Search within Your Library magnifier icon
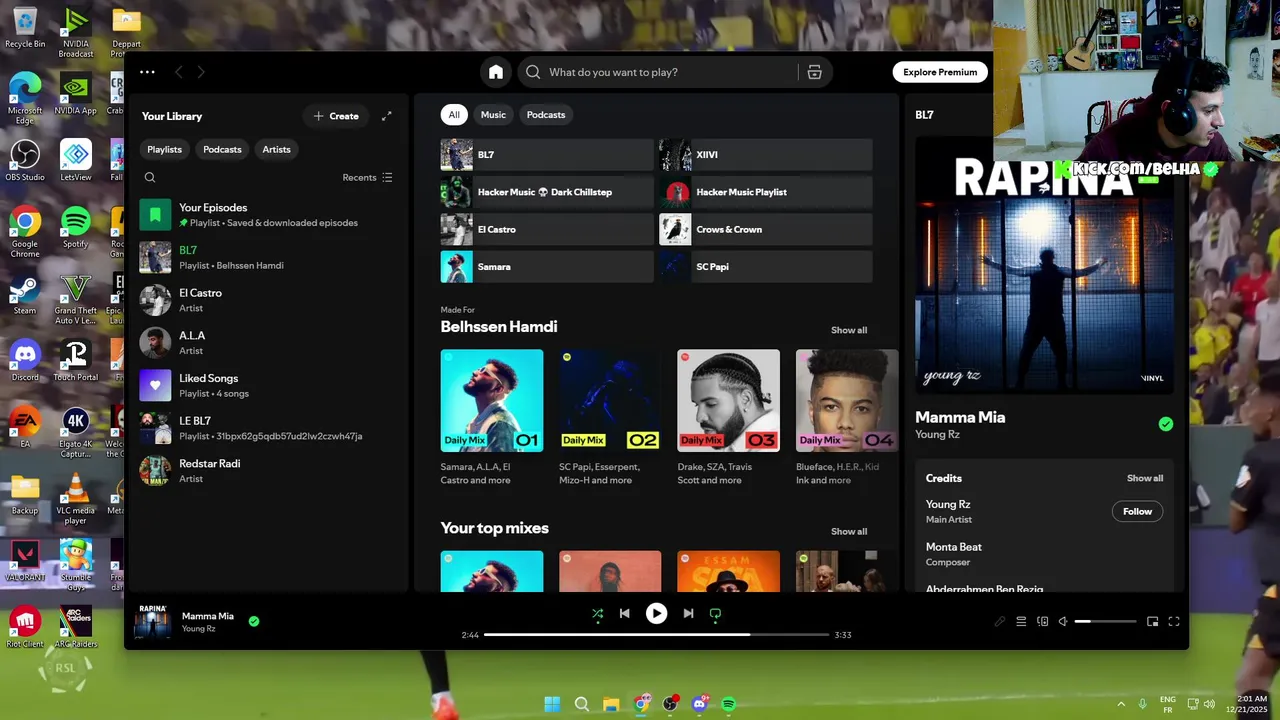1280x720 pixels. (x=150, y=177)
